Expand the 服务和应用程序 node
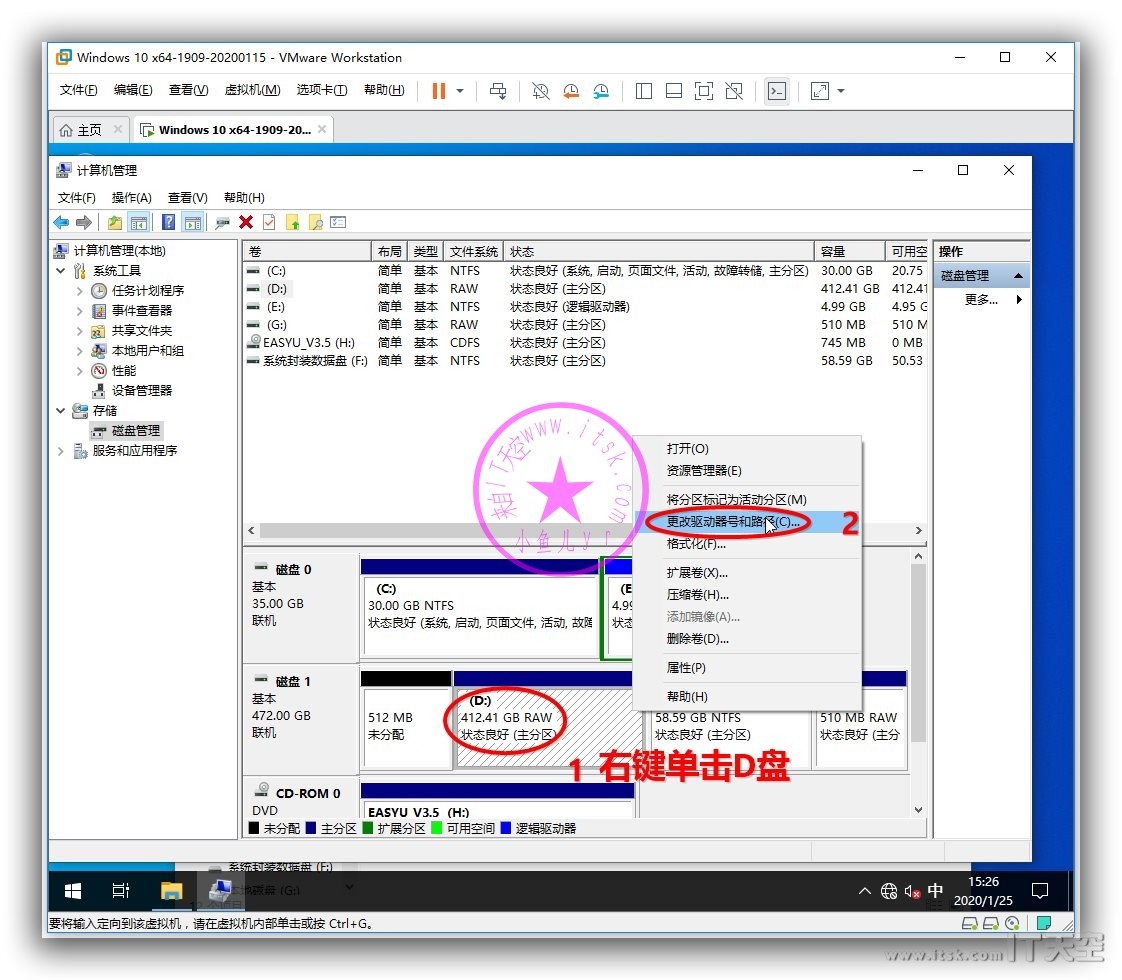 [x=61, y=451]
